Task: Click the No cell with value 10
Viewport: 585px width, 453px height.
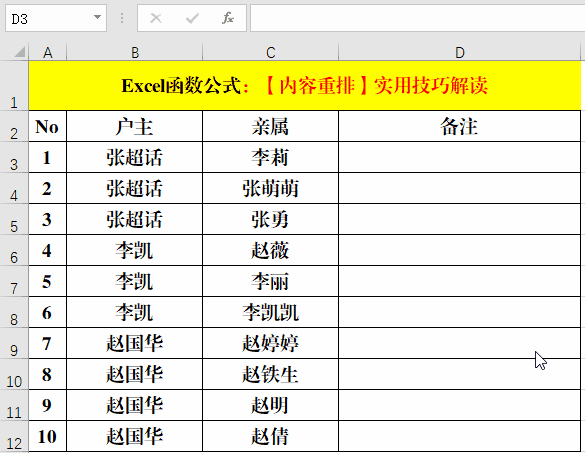Action: [x=48, y=436]
